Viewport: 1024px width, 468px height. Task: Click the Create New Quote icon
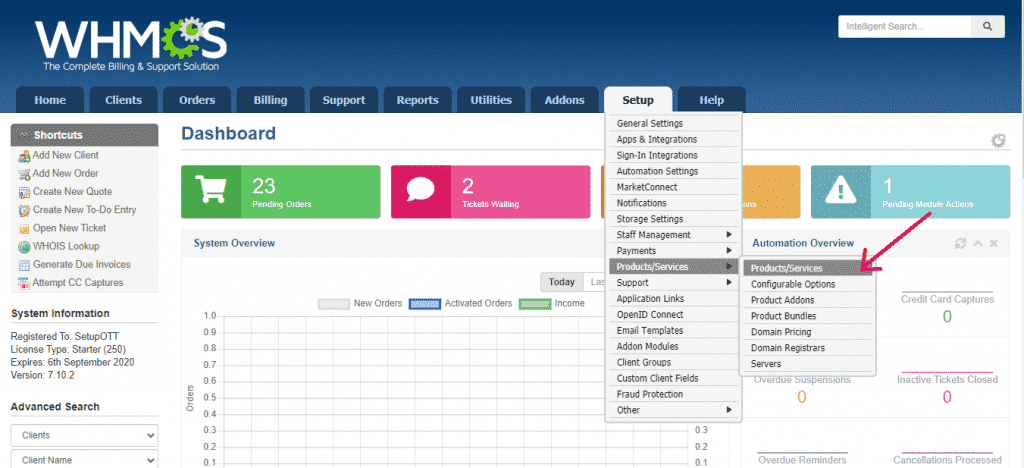click(x=24, y=193)
